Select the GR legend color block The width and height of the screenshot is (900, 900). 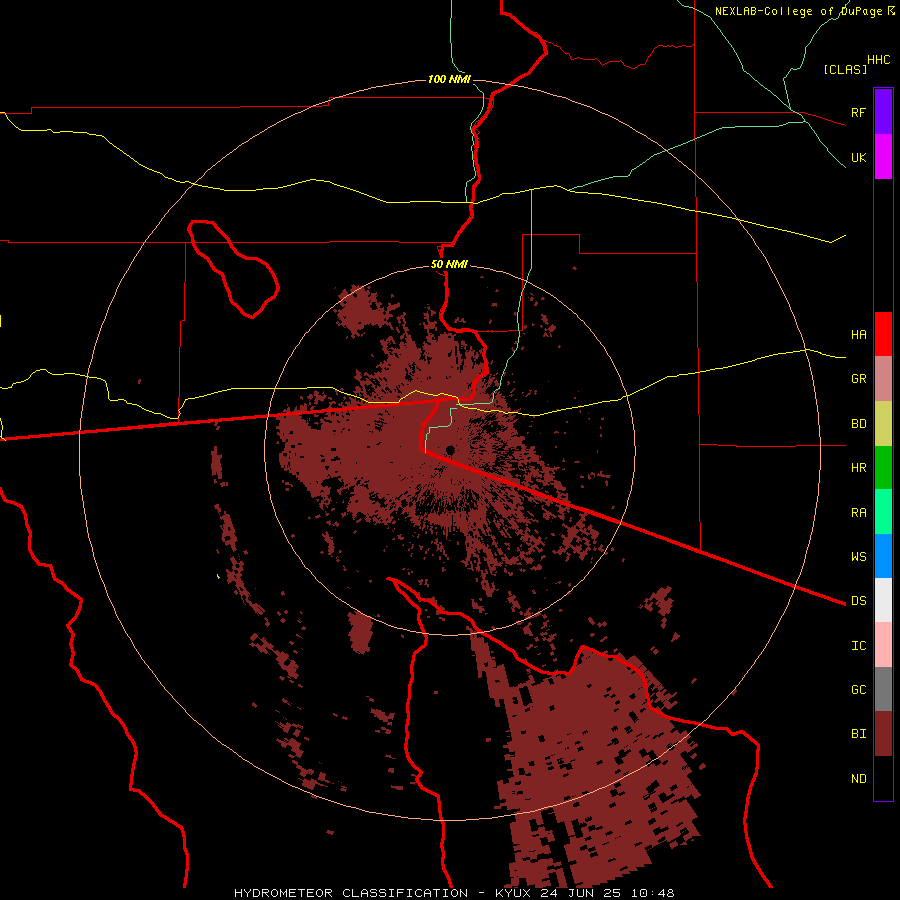(x=883, y=379)
